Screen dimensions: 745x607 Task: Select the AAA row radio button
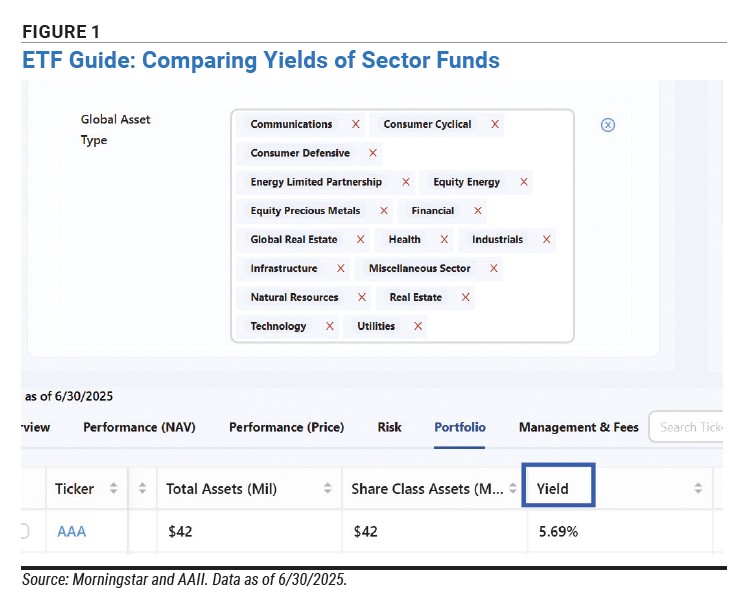pyautogui.click(x=24, y=531)
